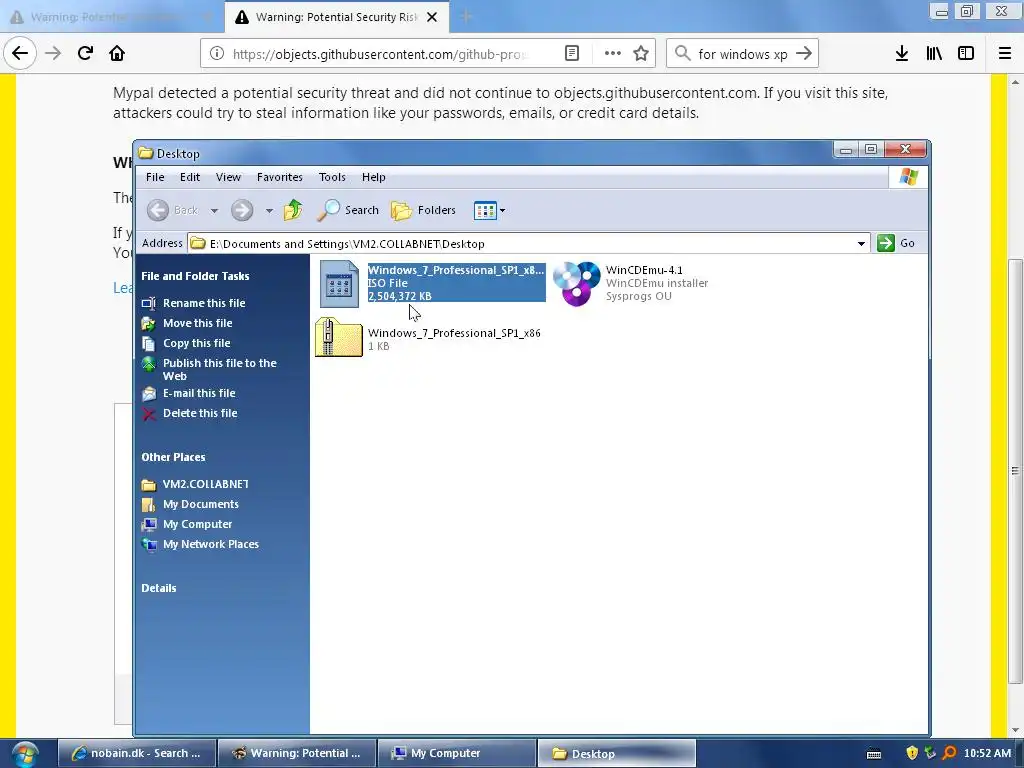Switch to My Computer taskbar button
This screenshot has width=1024, height=768.
pos(456,754)
